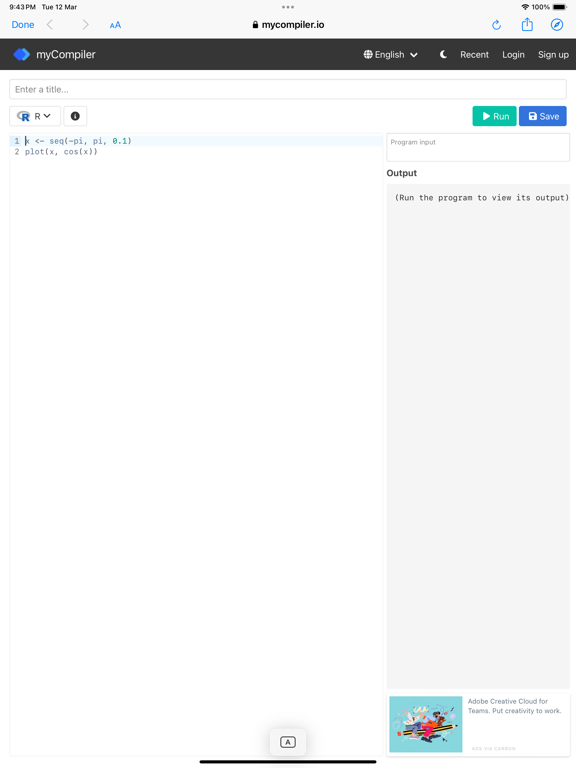Go to Sign up
Image resolution: width=576 pixels, height=768 pixels.
click(x=553, y=54)
